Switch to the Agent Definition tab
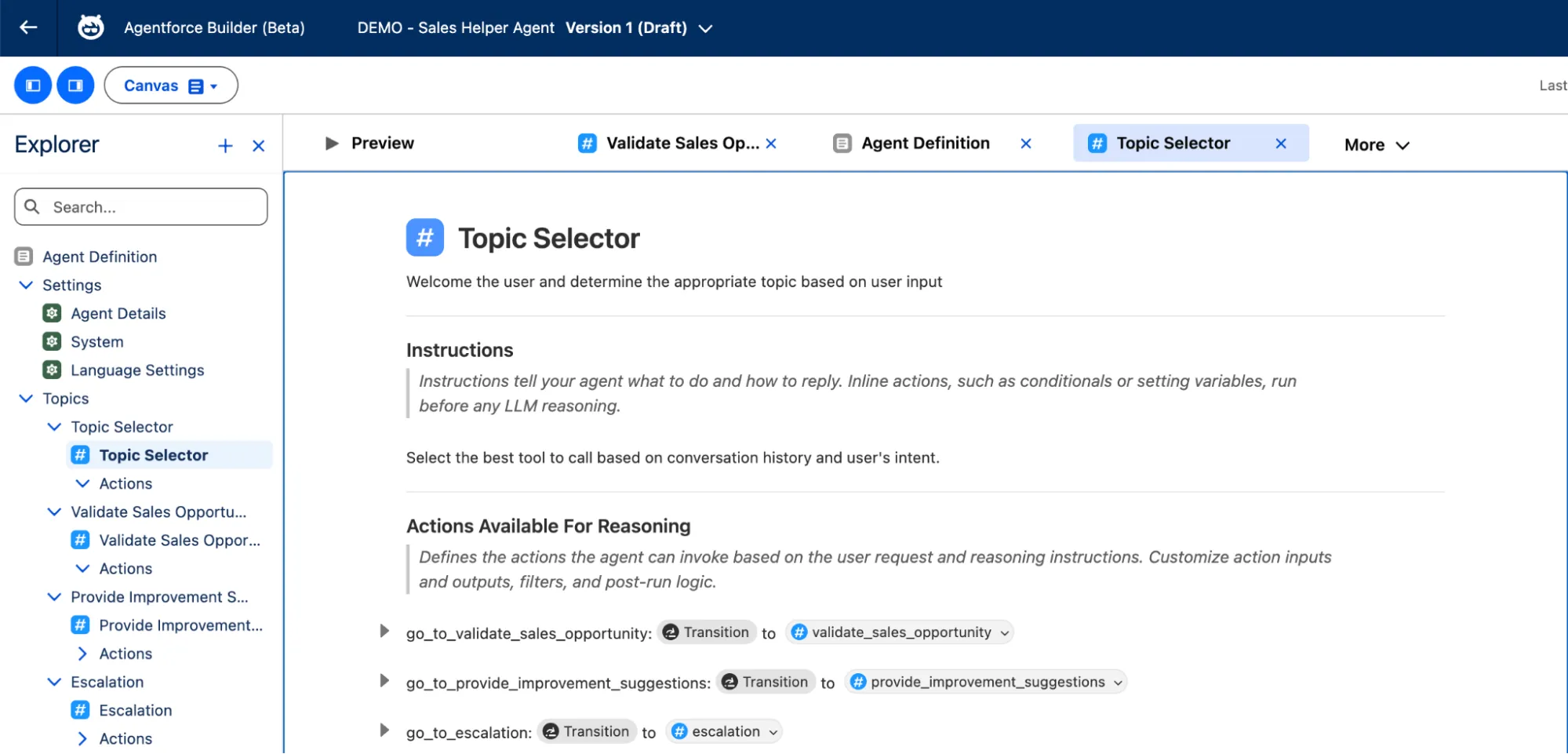Image resolution: width=1568 pixels, height=754 pixels. click(926, 143)
